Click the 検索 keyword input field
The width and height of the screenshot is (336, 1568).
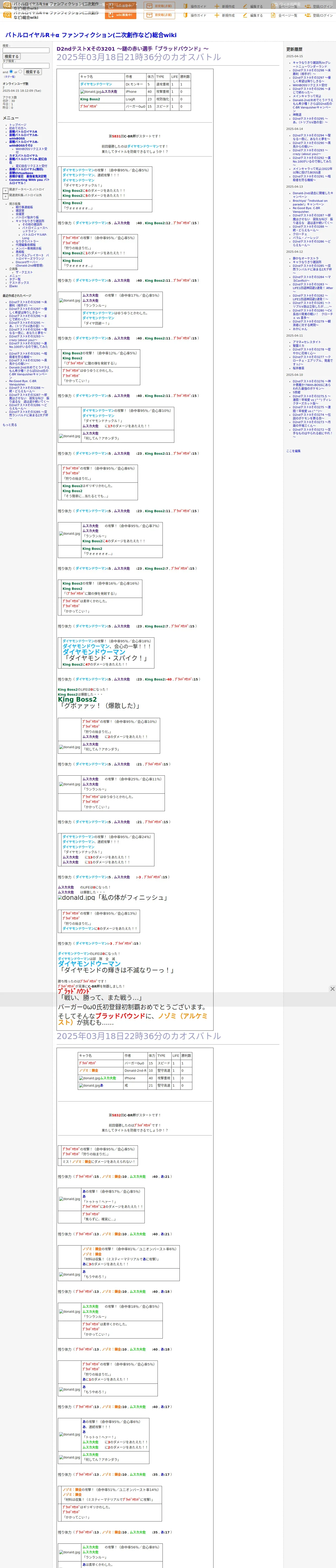pyautogui.click(x=26, y=50)
